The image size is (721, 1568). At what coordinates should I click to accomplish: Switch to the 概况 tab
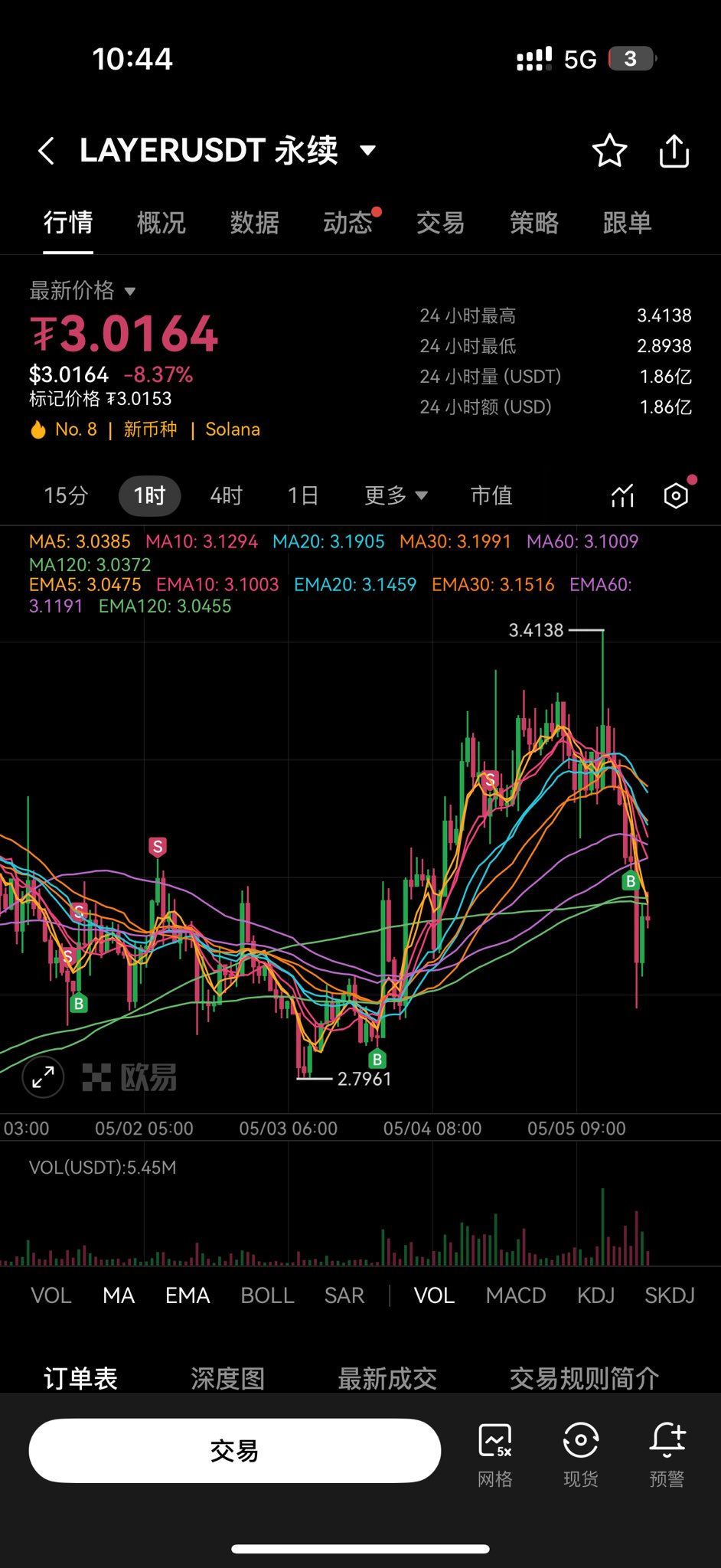click(161, 223)
